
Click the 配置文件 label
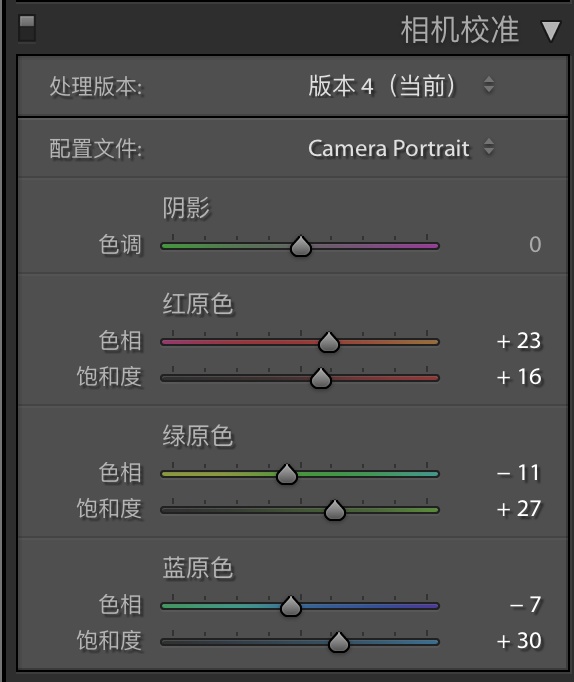click(96, 149)
